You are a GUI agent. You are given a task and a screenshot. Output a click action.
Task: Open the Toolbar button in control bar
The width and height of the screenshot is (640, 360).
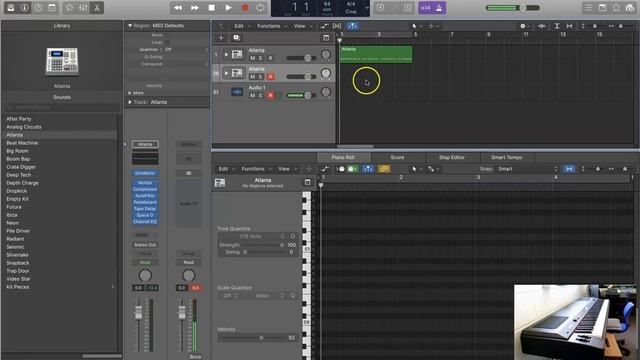point(52,8)
